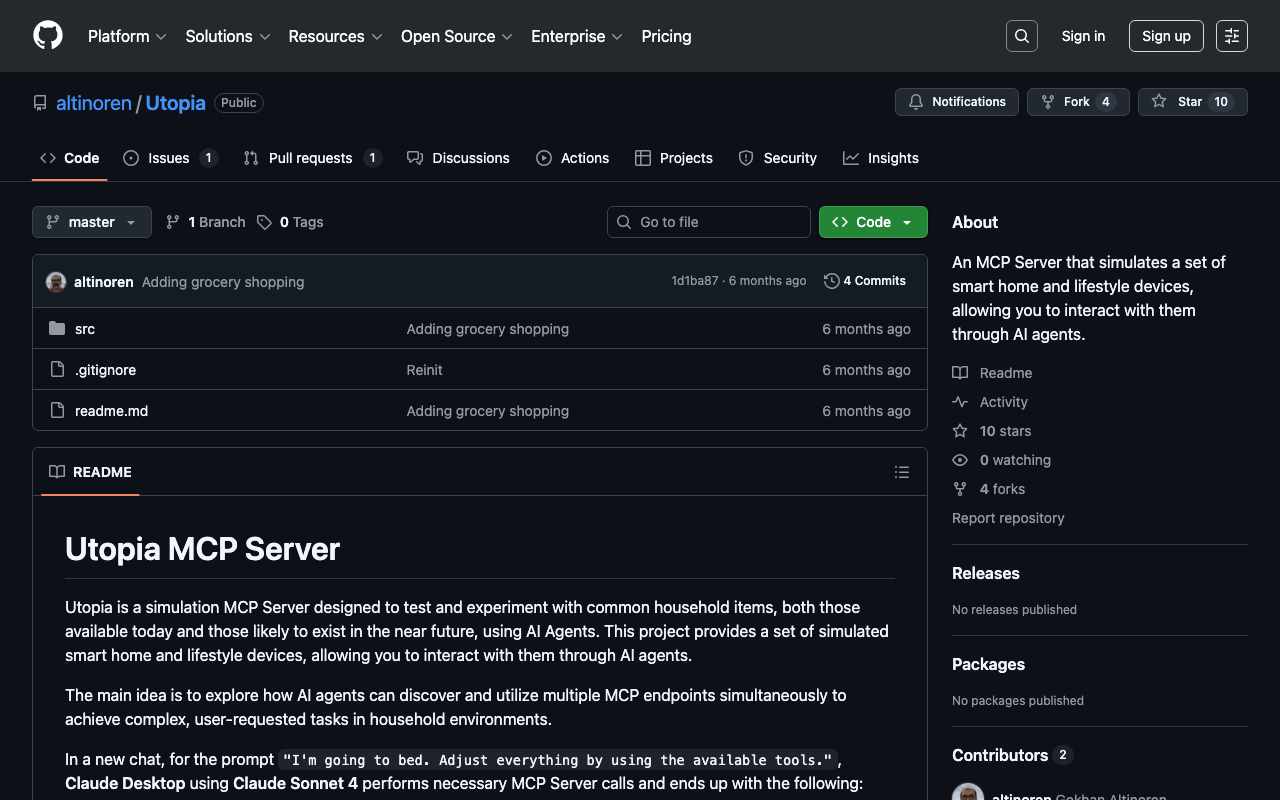Click the src folder icon
The width and height of the screenshot is (1280, 800).
57,329
